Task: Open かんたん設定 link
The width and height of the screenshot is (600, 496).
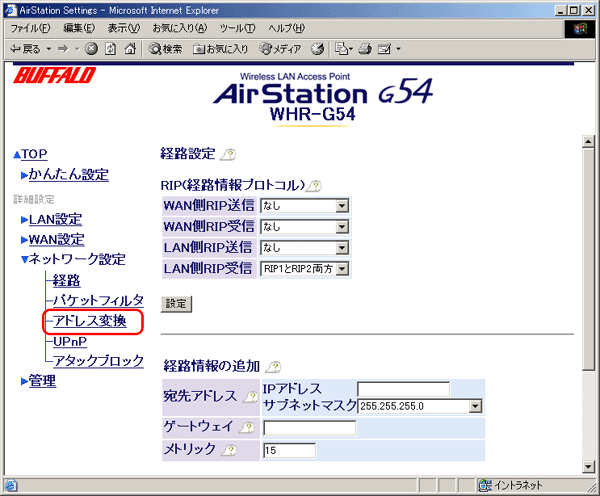Action: (68, 175)
